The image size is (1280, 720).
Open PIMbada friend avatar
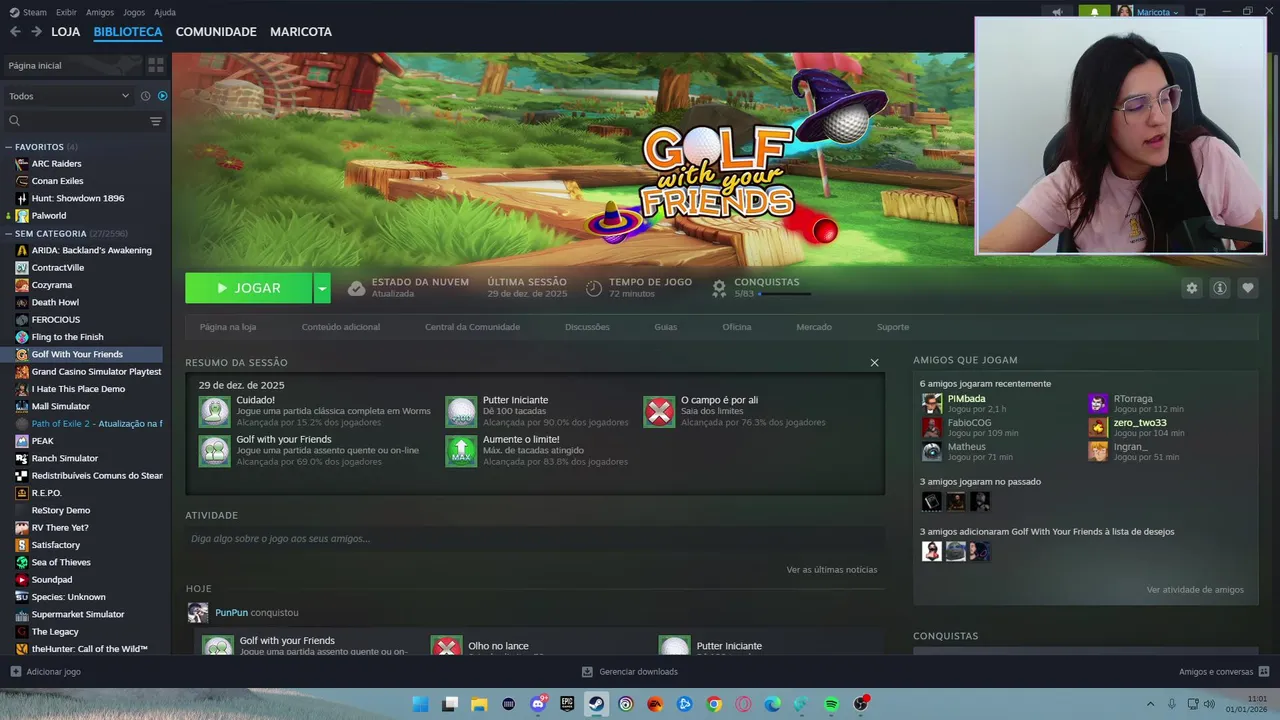(x=932, y=403)
